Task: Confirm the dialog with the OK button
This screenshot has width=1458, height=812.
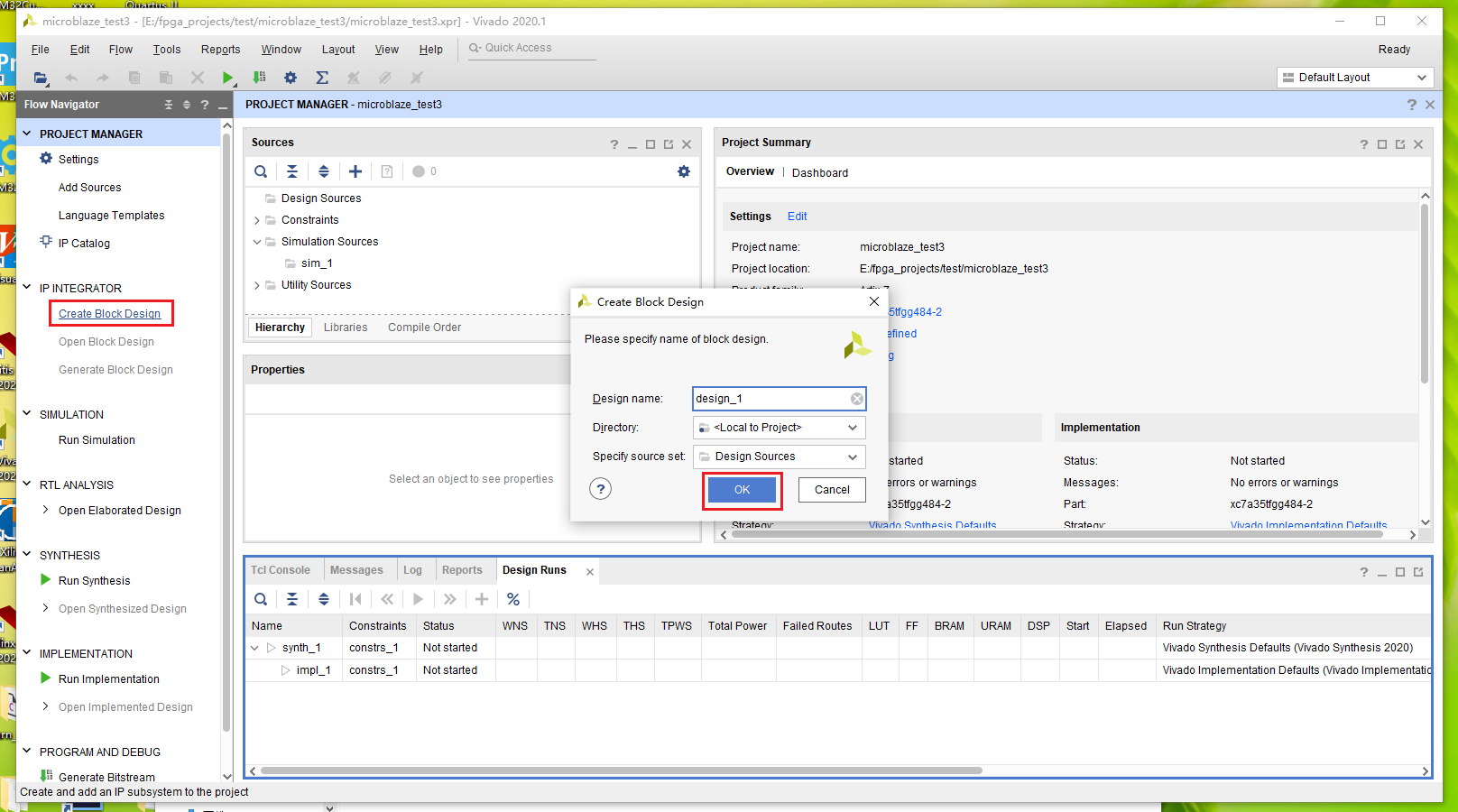Action: (x=742, y=489)
